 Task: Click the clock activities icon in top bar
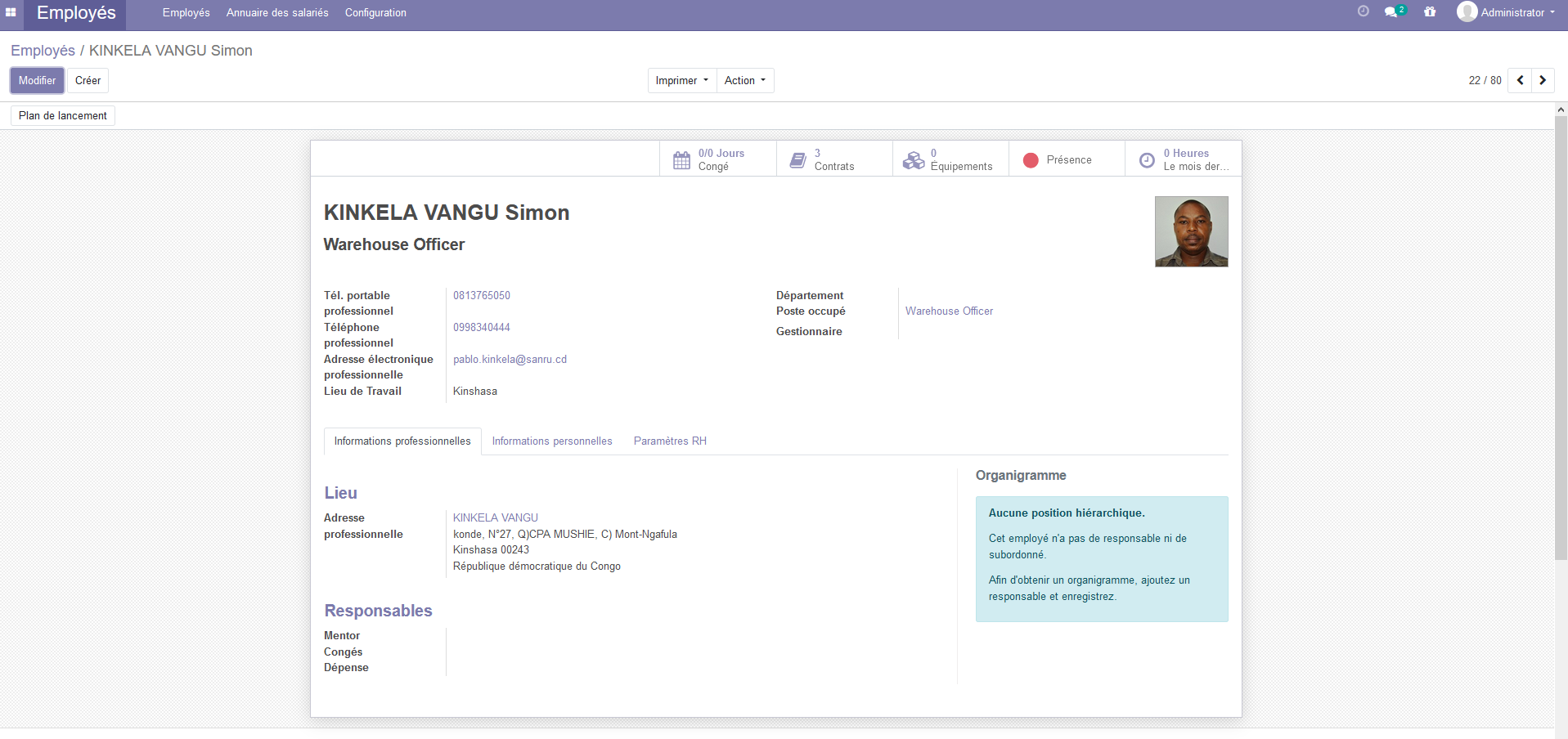click(1363, 11)
